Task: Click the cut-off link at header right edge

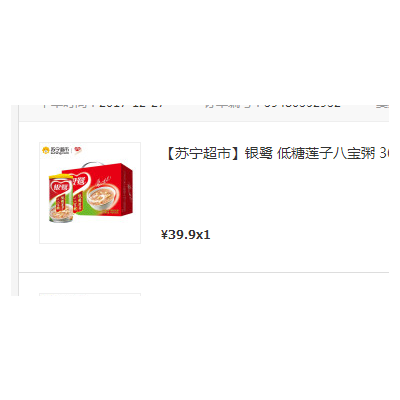Action: tap(382, 105)
